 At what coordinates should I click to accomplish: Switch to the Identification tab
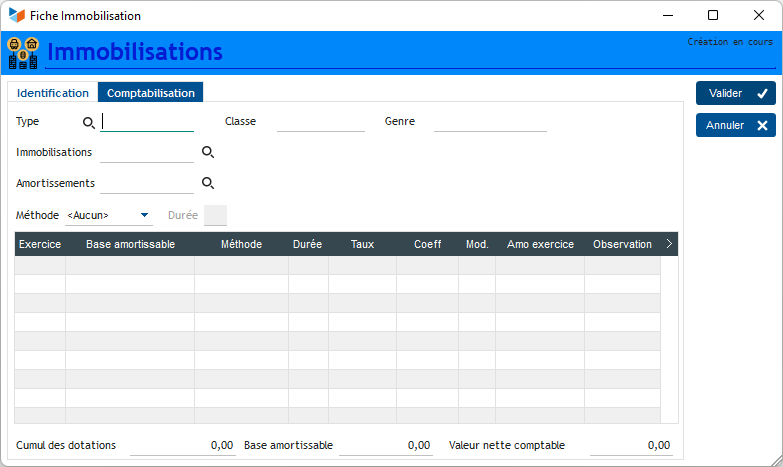[x=53, y=93]
